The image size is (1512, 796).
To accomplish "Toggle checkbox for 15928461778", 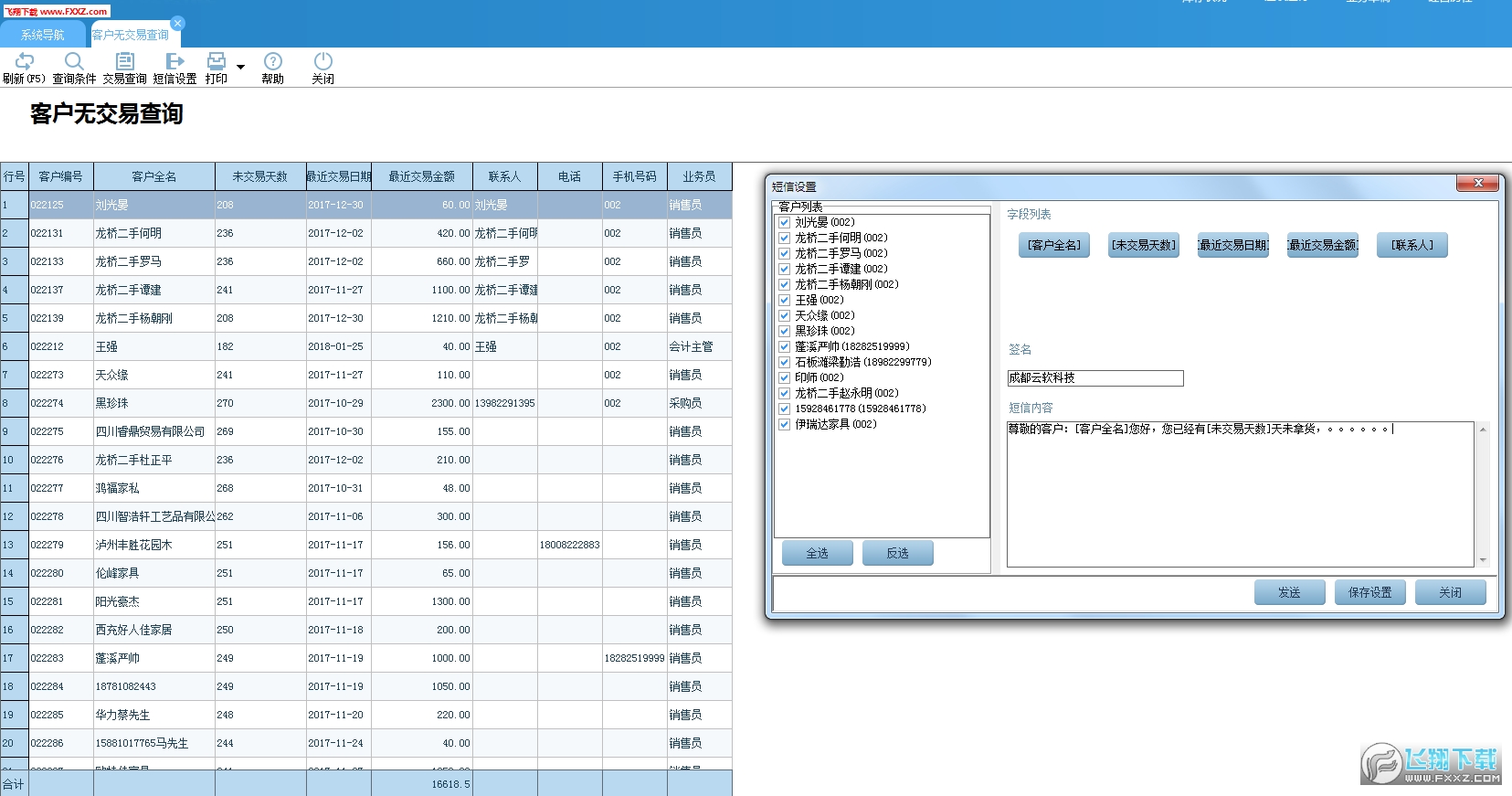I will (x=784, y=409).
